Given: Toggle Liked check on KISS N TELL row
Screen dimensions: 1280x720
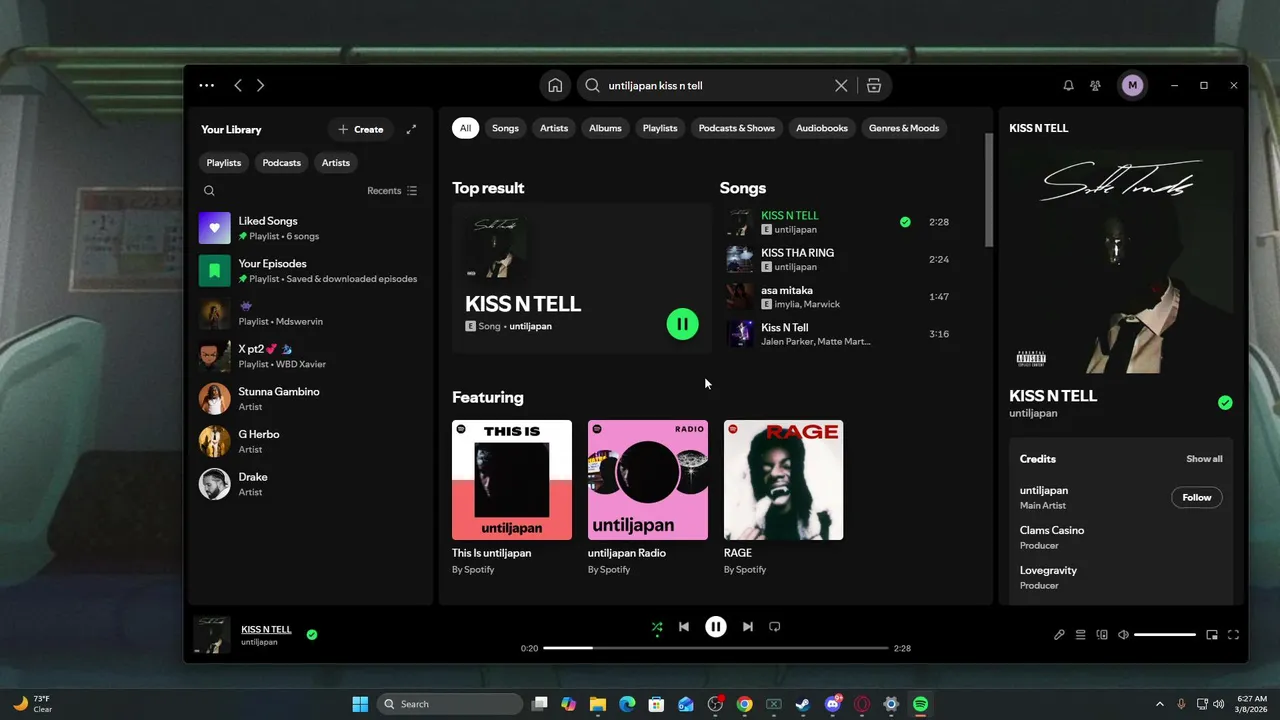Looking at the screenshot, I should click(x=905, y=222).
